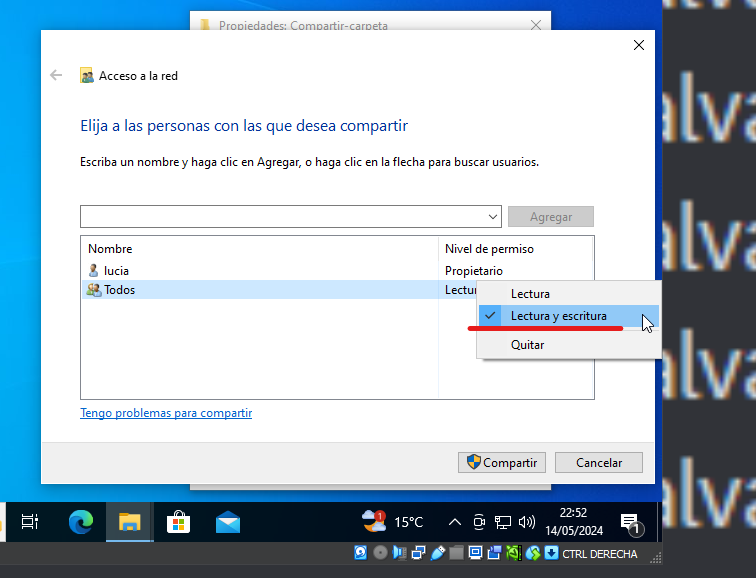Launch Microsoft Edge from the taskbar

(x=81, y=522)
